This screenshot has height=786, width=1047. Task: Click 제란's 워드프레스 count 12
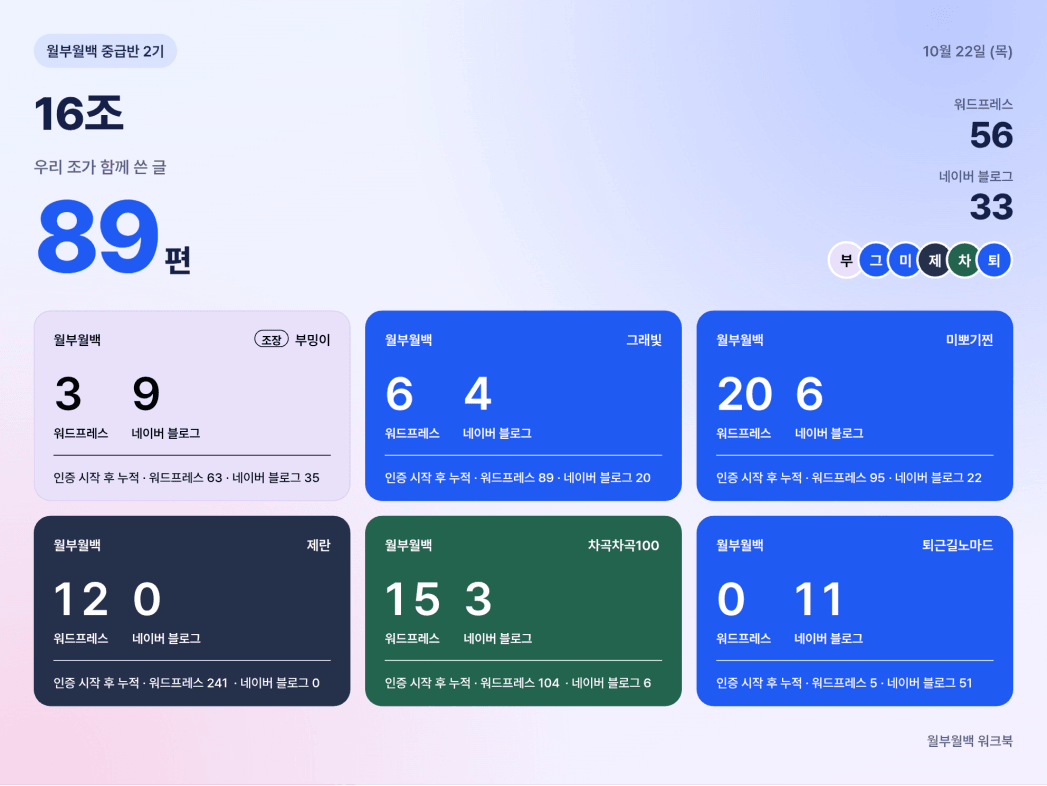[81, 598]
